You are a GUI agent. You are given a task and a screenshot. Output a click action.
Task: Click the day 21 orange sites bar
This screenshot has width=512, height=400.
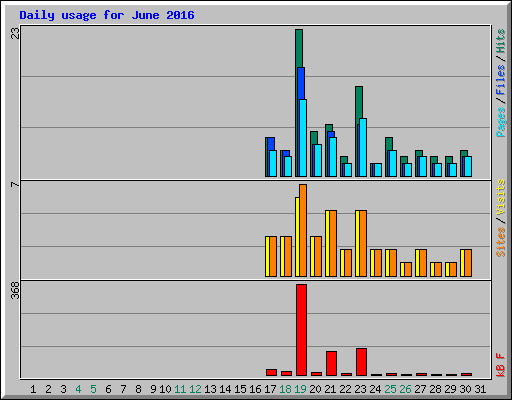tap(333, 243)
